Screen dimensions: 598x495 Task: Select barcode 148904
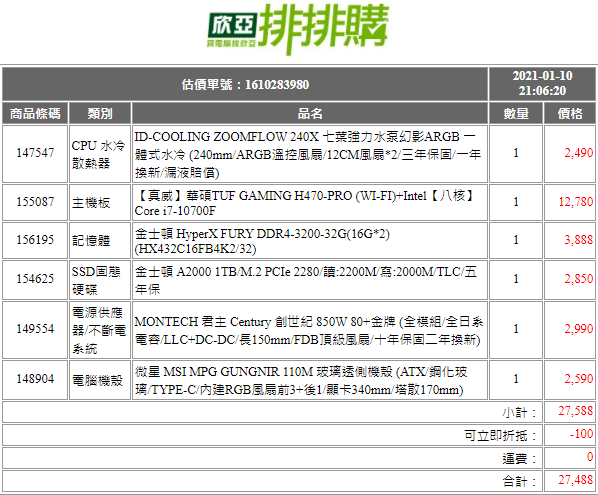point(35,379)
